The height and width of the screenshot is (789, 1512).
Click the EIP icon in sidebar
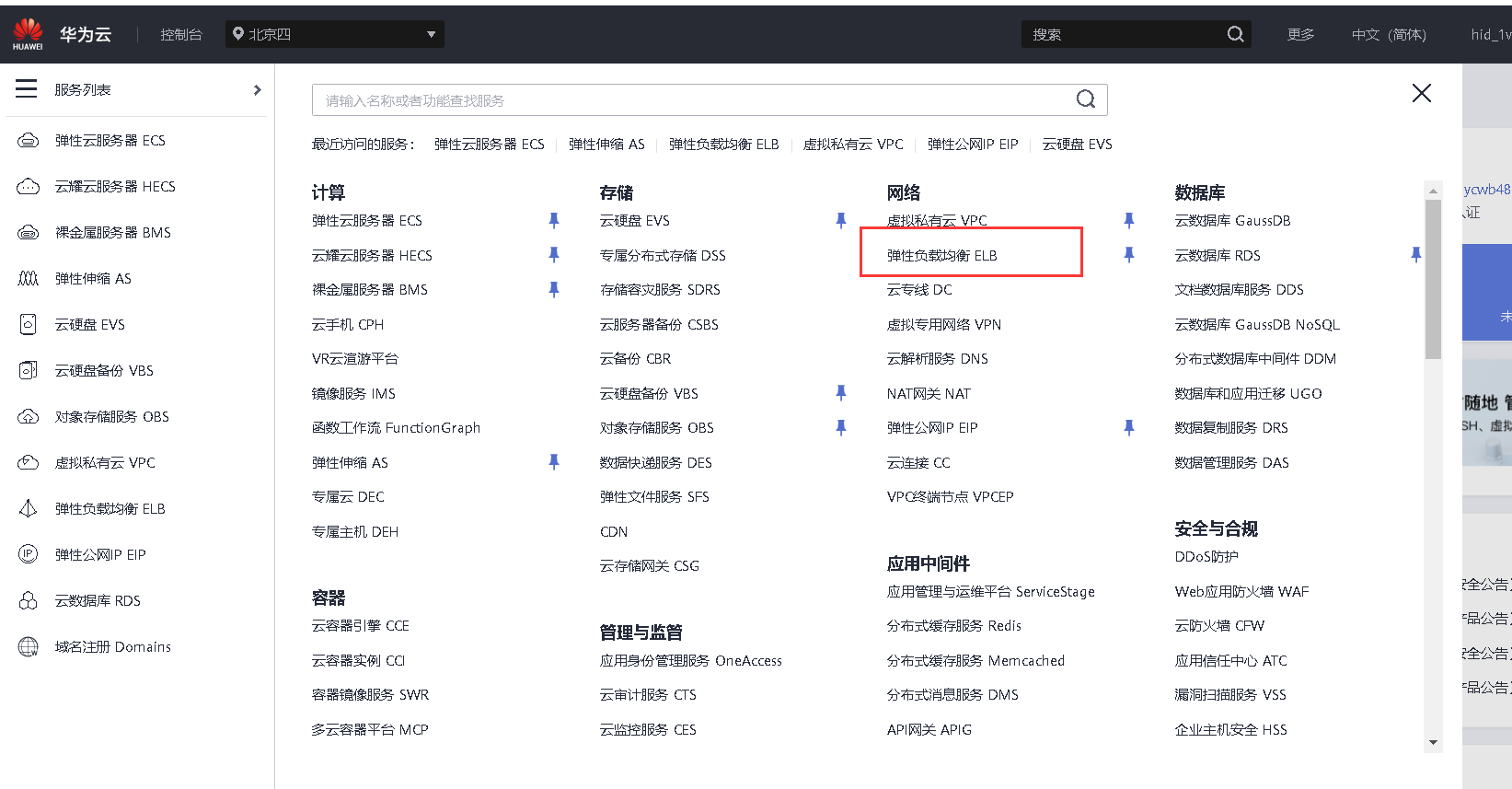[x=29, y=555]
